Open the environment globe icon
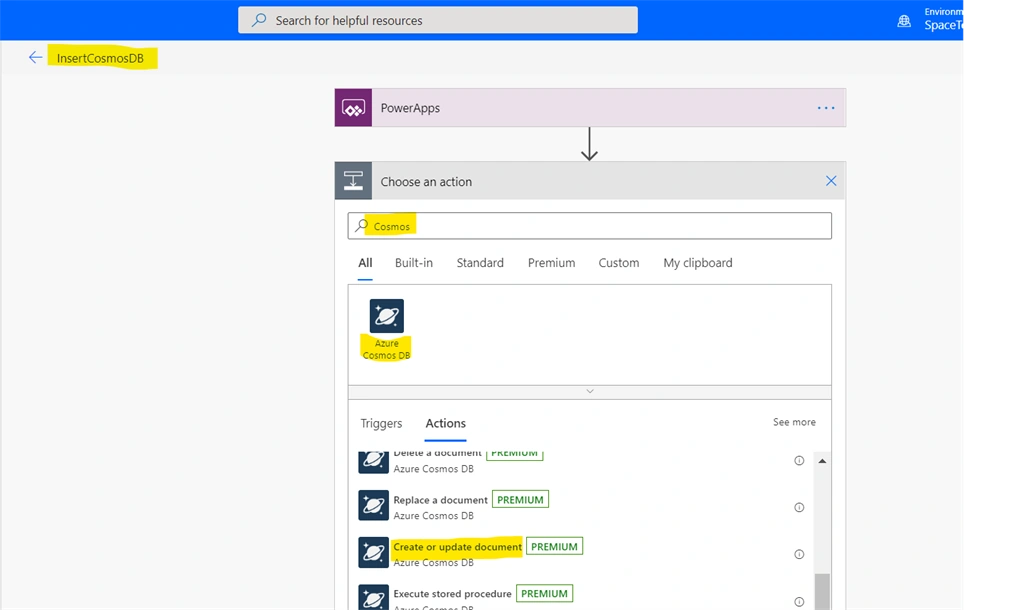 click(x=904, y=21)
